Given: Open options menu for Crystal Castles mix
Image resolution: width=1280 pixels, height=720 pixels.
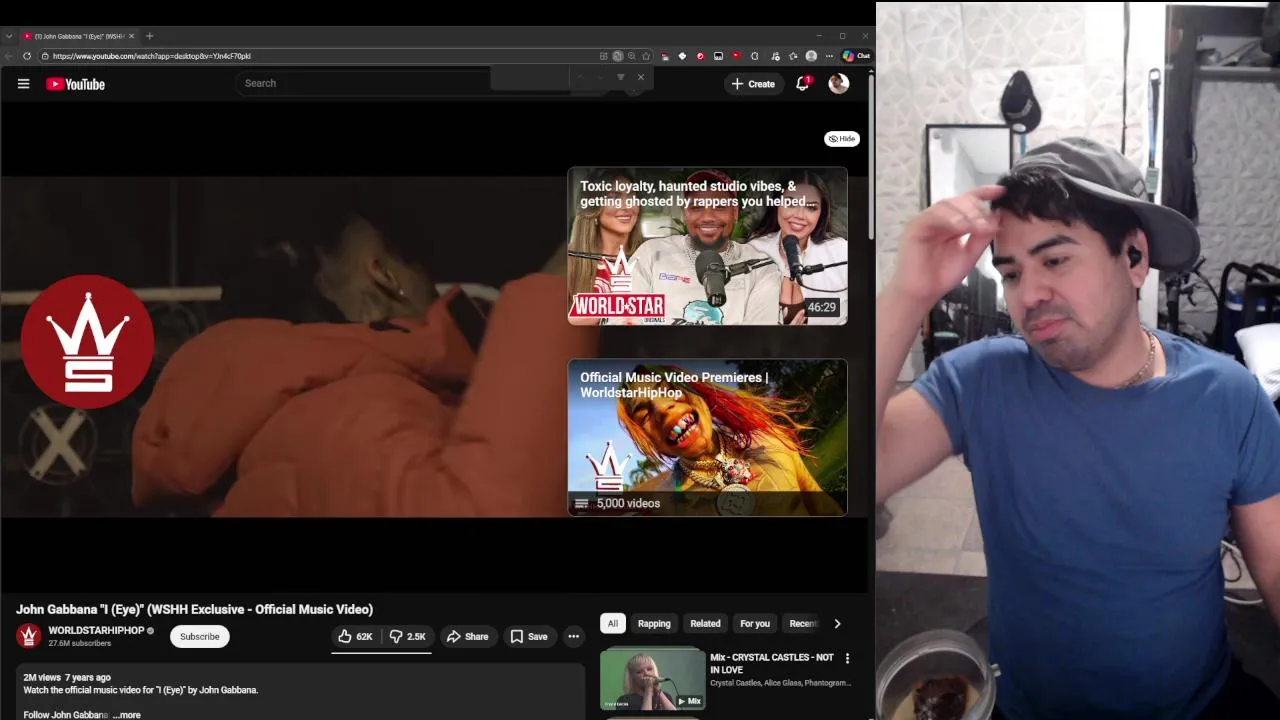Looking at the screenshot, I should (x=847, y=658).
